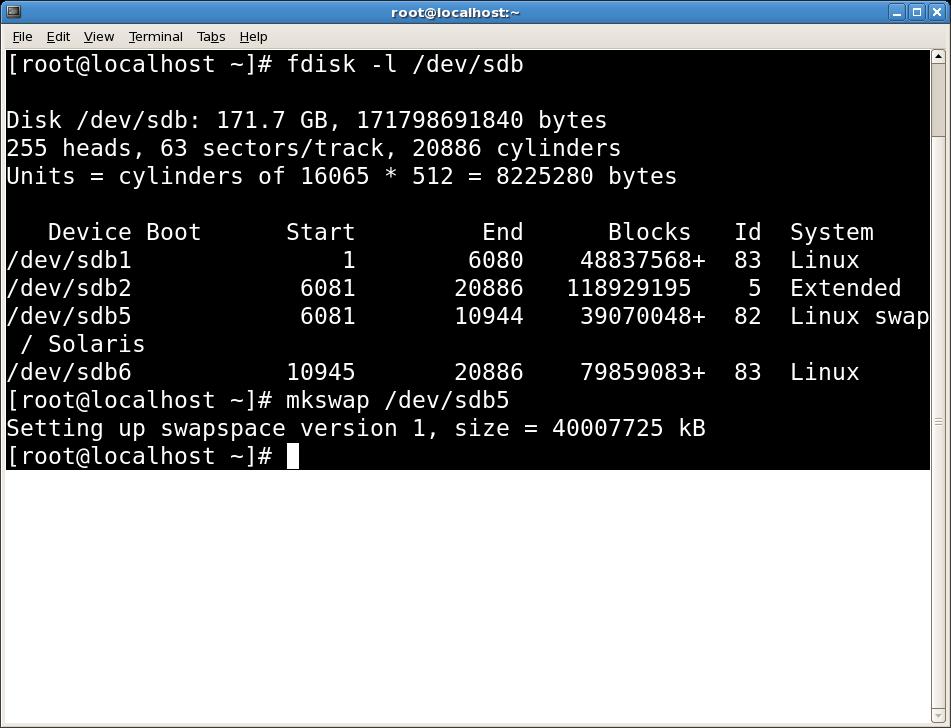Open the File menu

point(22,36)
